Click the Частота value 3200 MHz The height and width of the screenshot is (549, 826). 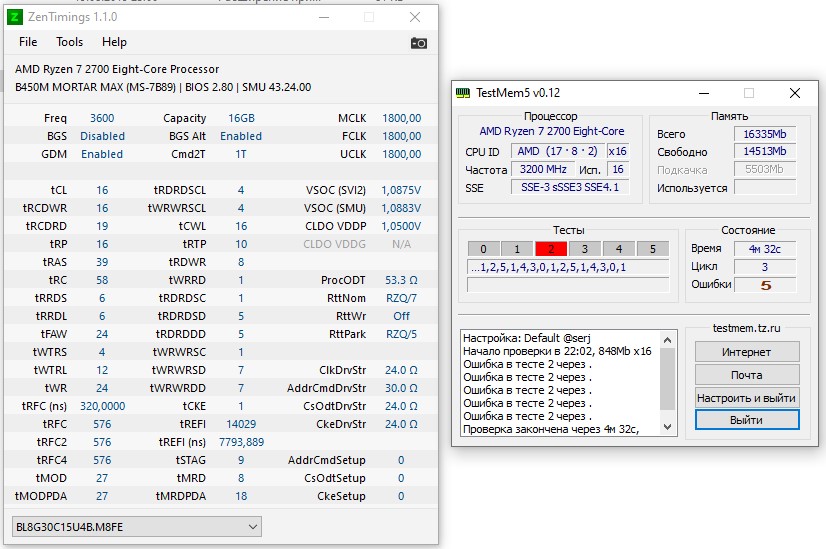click(543, 169)
